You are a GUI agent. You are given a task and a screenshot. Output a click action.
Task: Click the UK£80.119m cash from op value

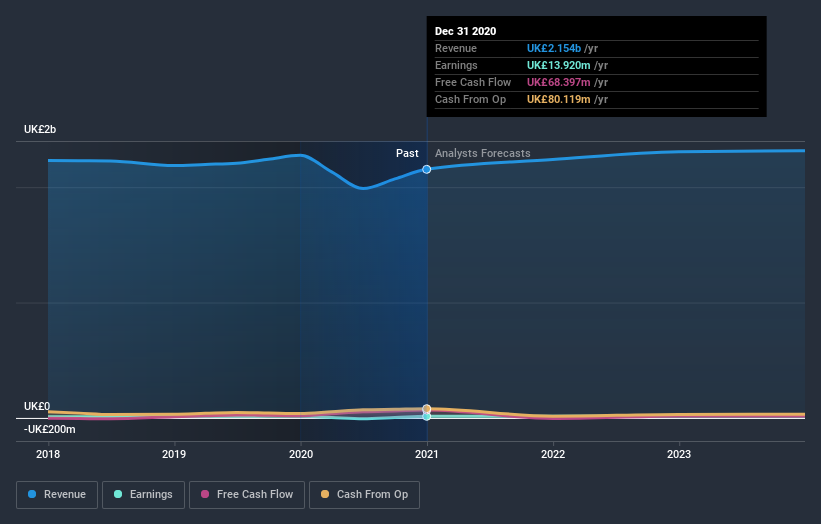tap(559, 99)
